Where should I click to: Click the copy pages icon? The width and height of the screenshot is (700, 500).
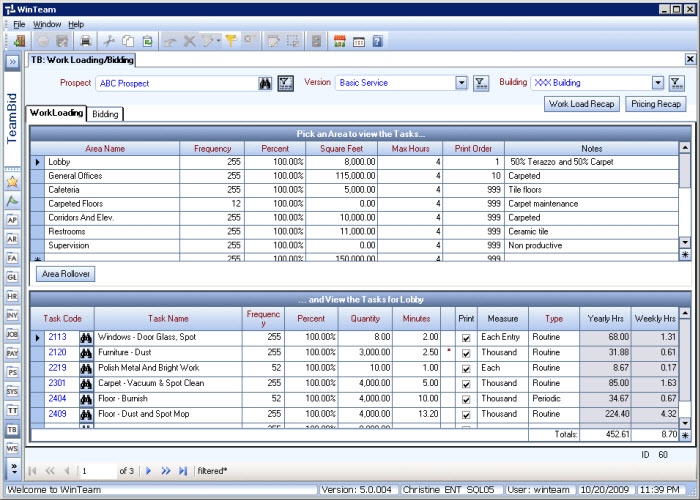[x=128, y=42]
